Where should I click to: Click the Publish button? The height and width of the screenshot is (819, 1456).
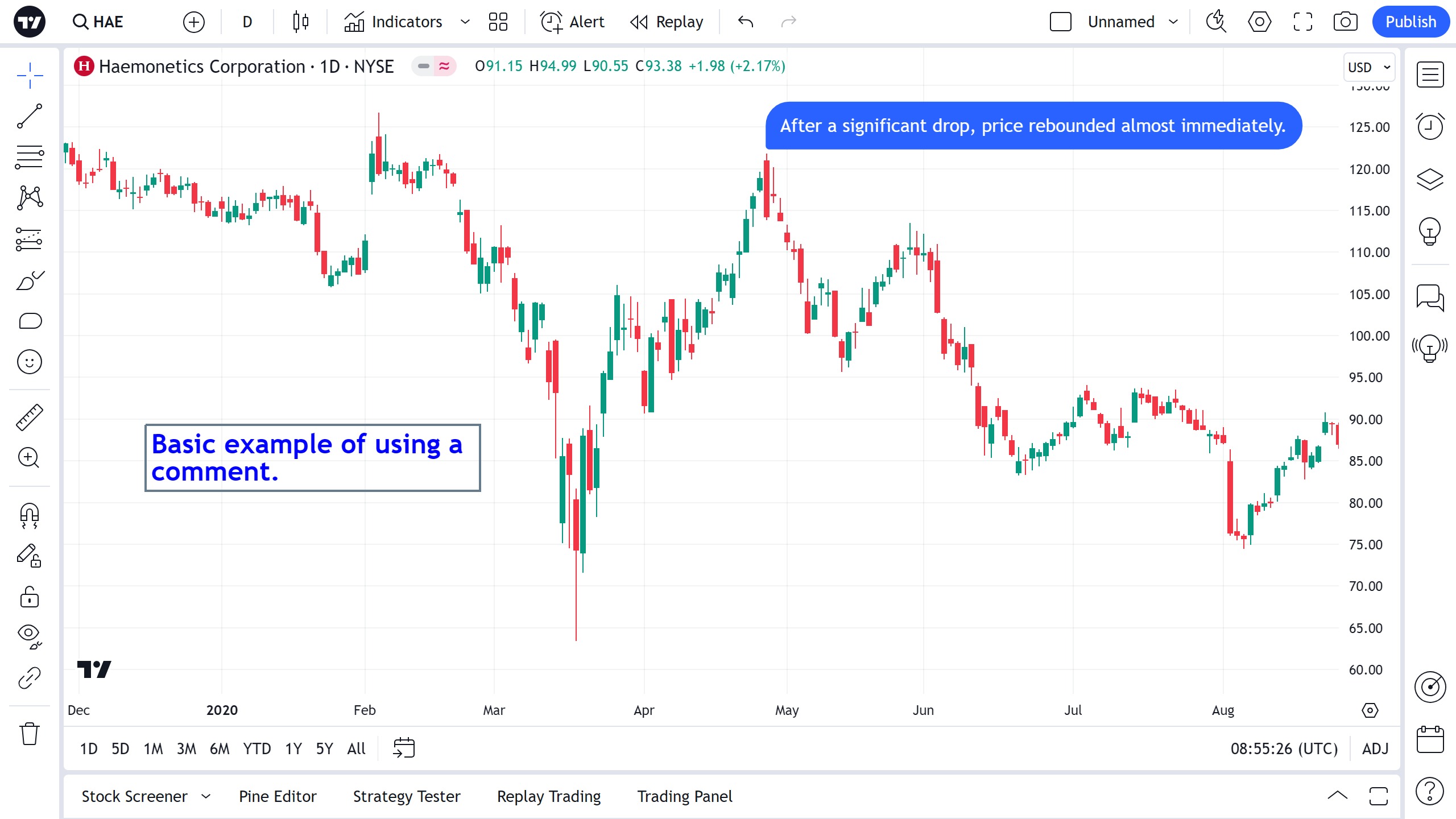point(1410,22)
